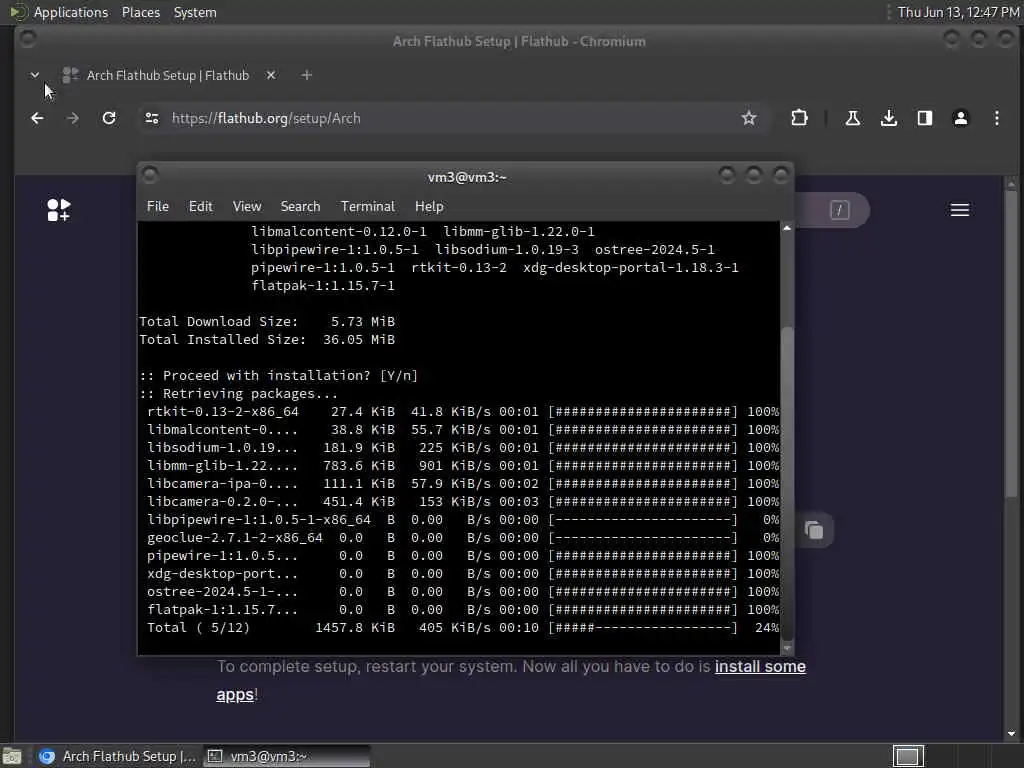Screen dimensions: 1024x768
Task: Click the Total (5/12) progress line
Action: coord(462,628)
